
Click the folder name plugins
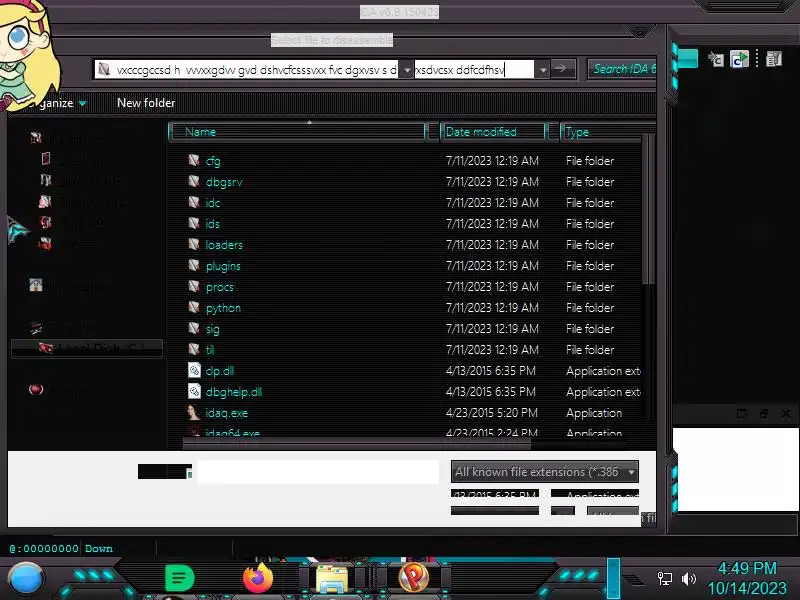click(x=223, y=266)
